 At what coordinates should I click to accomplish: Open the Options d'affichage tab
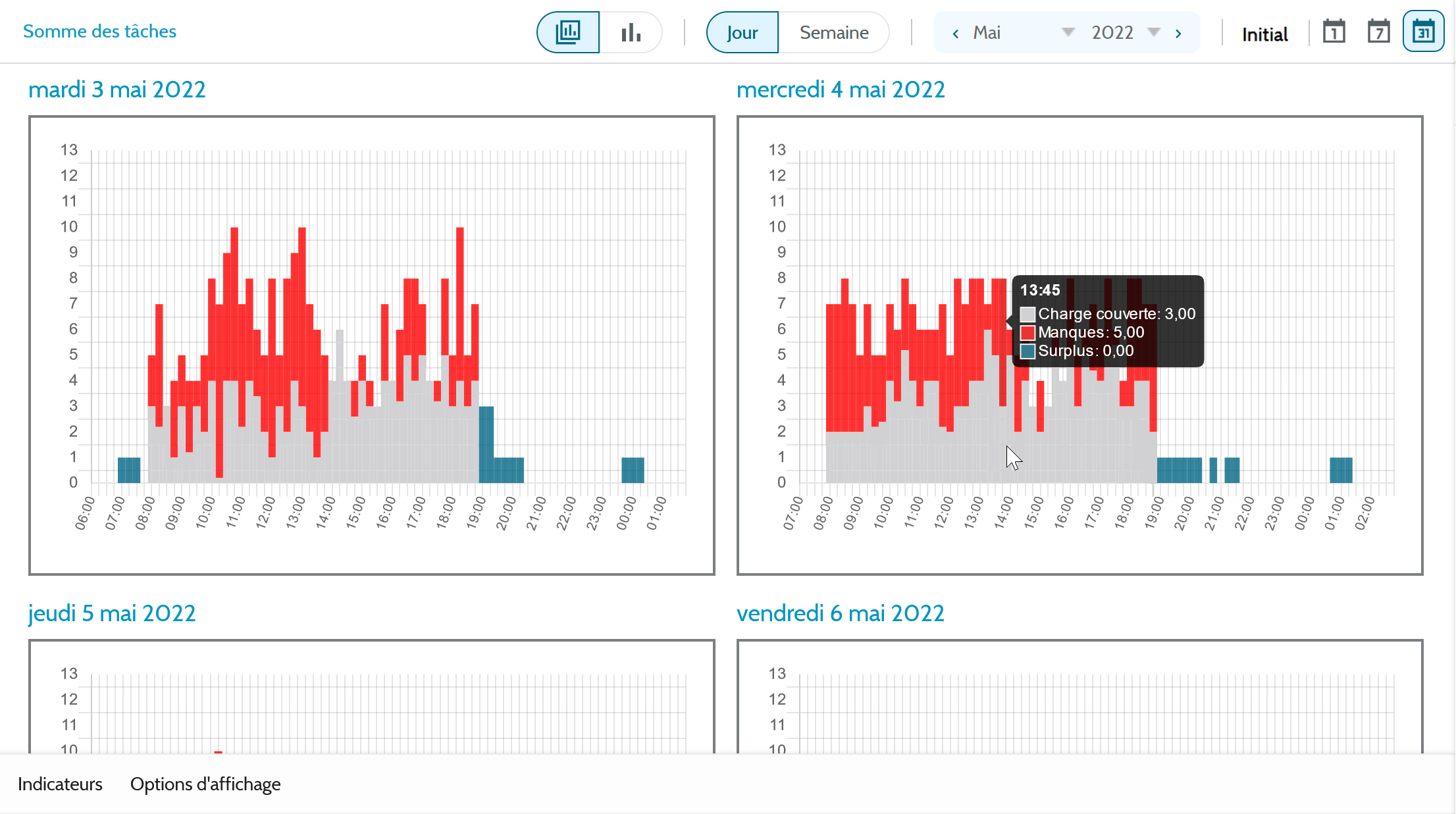click(x=205, y=784)
